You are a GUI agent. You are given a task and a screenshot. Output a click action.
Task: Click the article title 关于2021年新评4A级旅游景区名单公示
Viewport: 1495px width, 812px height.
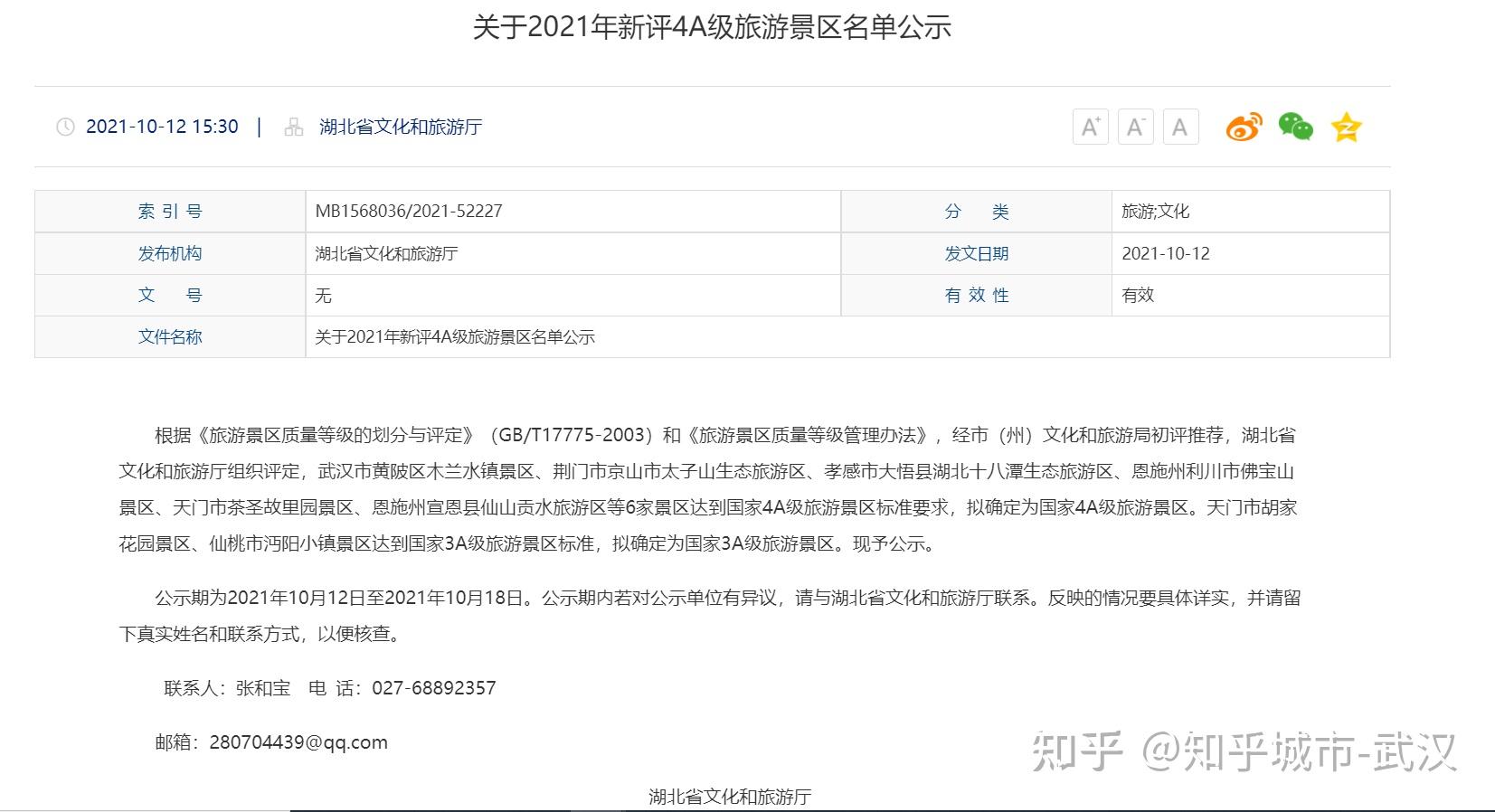point(712,27)
